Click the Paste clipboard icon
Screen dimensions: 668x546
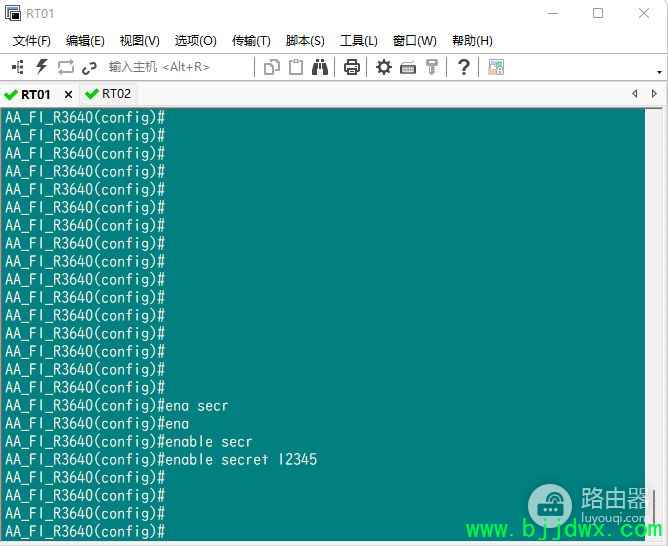pyautogui.click(x=296, y=67)
